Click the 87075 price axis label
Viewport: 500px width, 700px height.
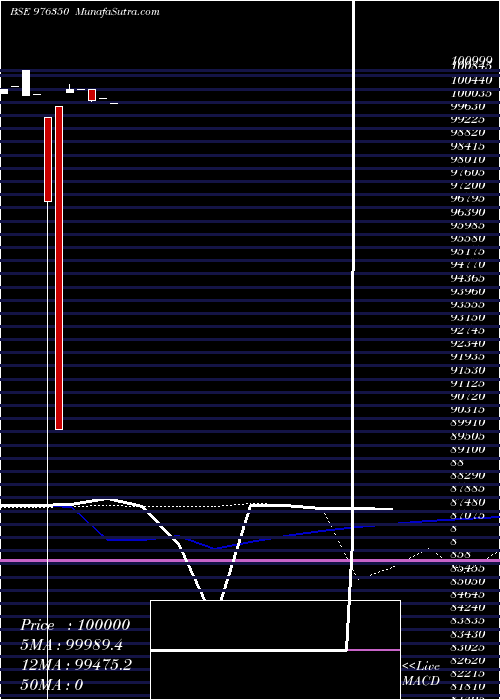coord(469,515)
